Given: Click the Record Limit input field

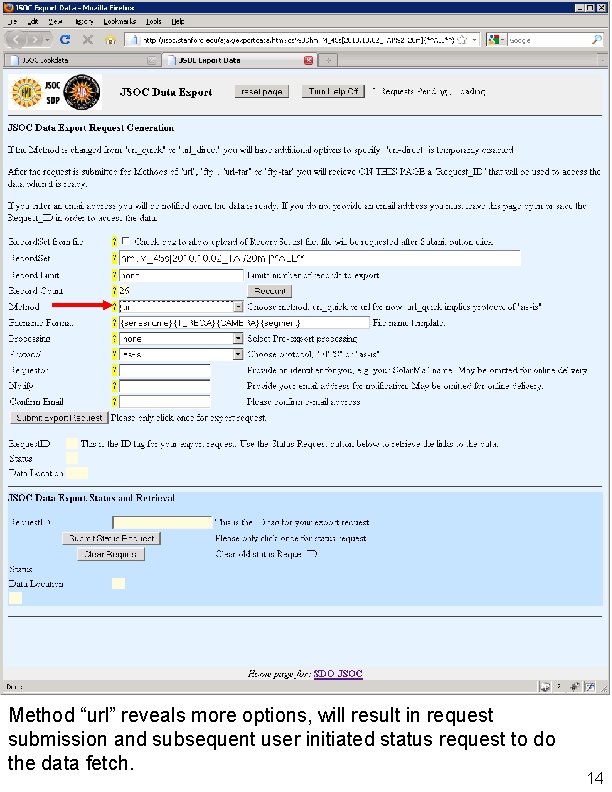Looking at the screenshot, I should [x=181, y=275].
